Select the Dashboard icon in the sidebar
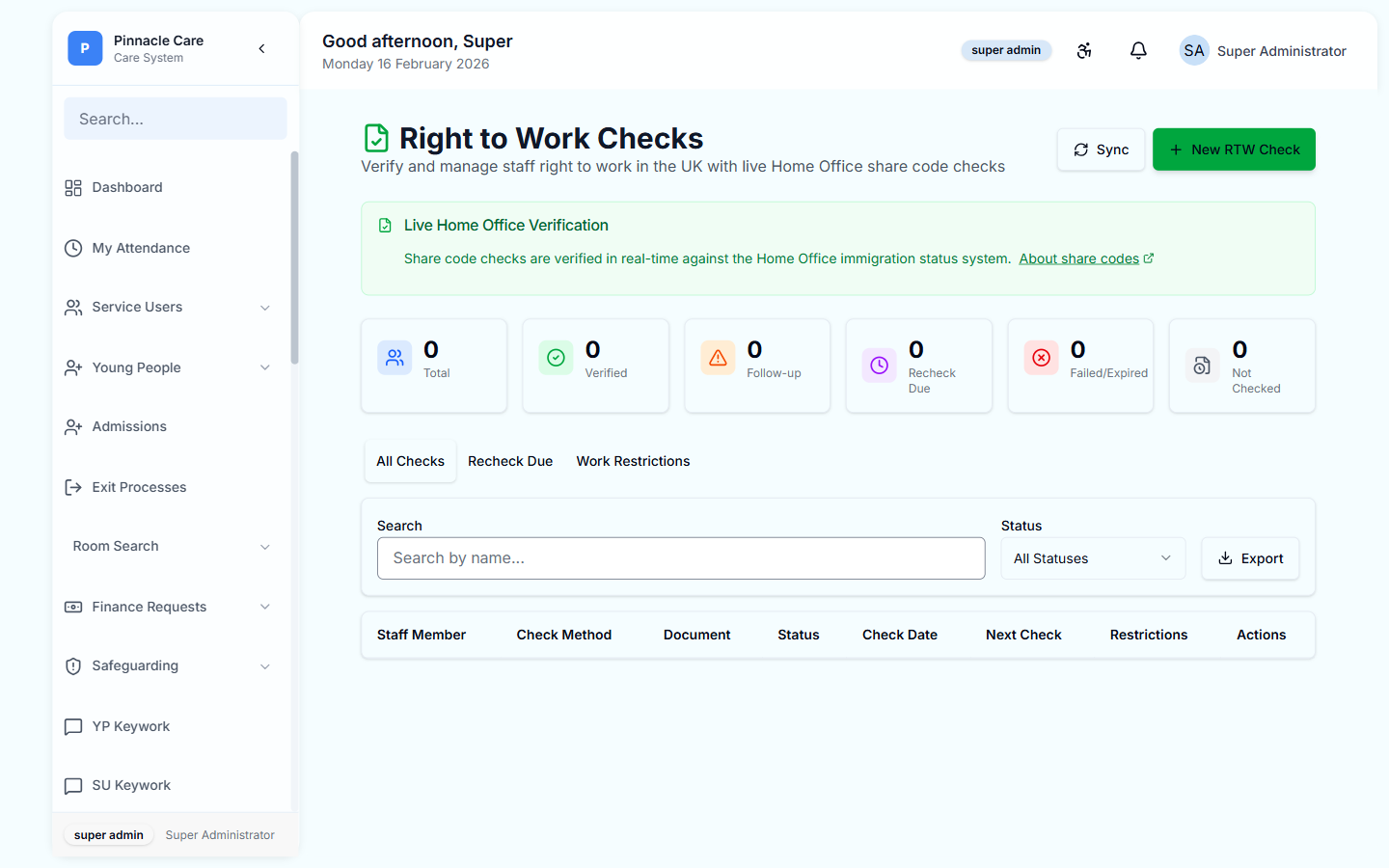This screenshot has height=868, width=1389. [x=72, y=187]
